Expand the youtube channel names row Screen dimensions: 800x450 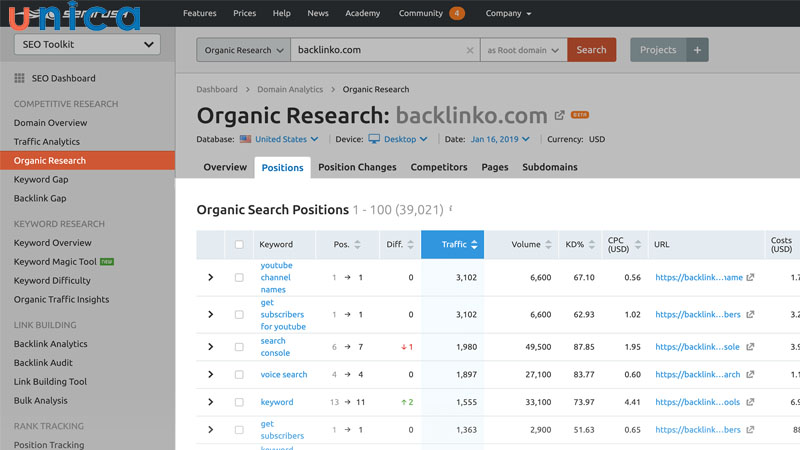(211, 278)
